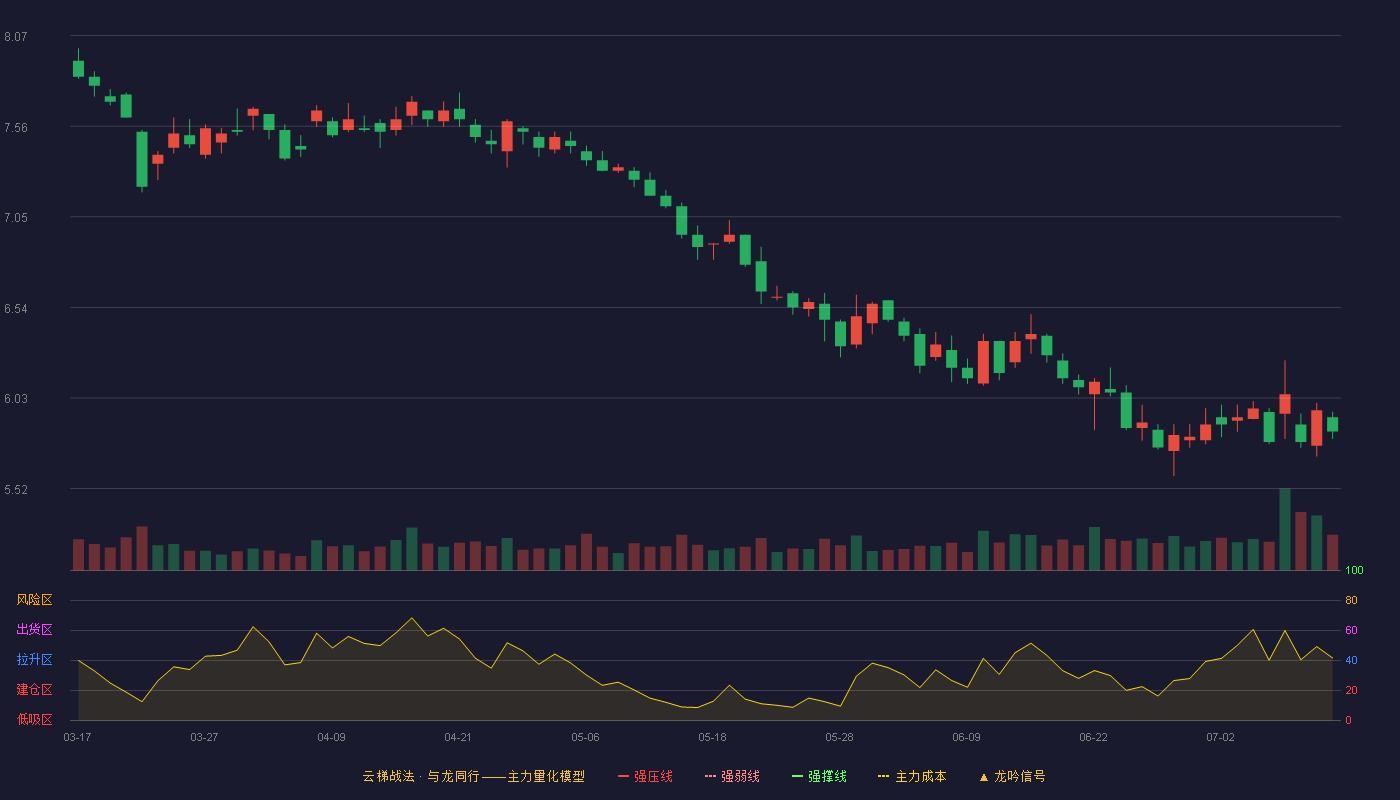Toggle the 龙吟信号 legend entry
The image size is (1400, 800).
coord(1012,776)
